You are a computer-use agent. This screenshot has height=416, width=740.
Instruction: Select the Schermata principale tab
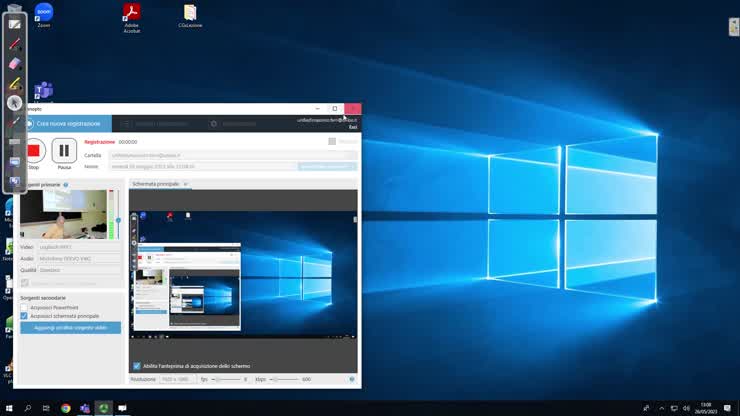point(156,184)
